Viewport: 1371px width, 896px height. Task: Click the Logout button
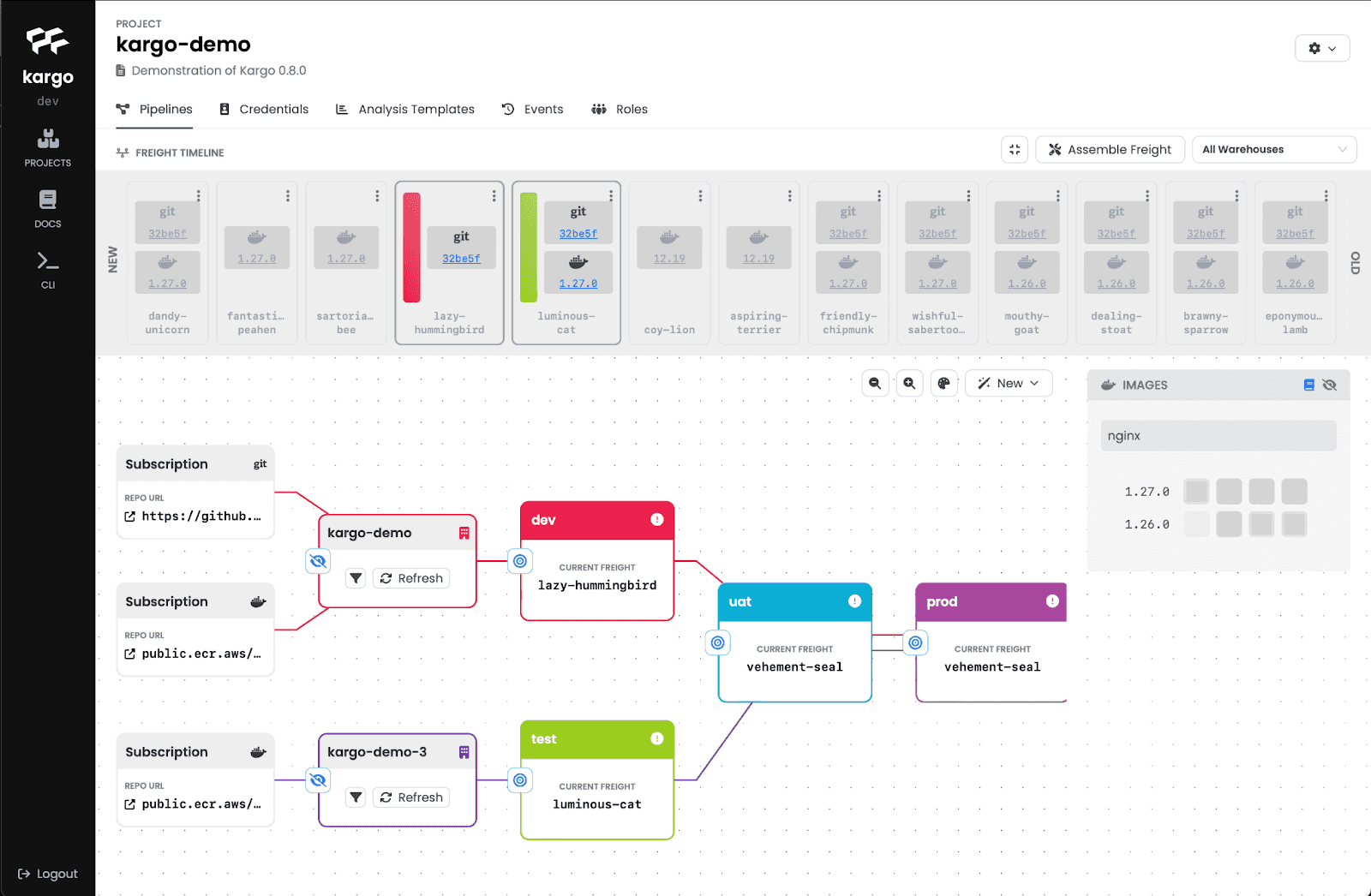(x=48, y=874)
